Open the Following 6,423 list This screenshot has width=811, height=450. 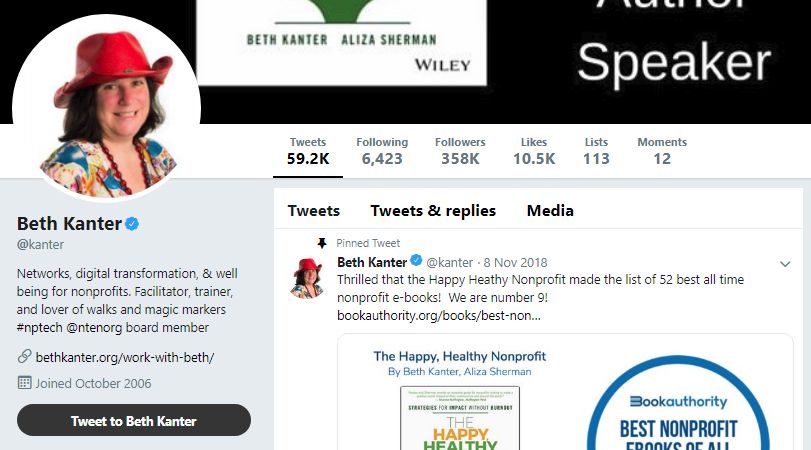(x=382, y=151)
